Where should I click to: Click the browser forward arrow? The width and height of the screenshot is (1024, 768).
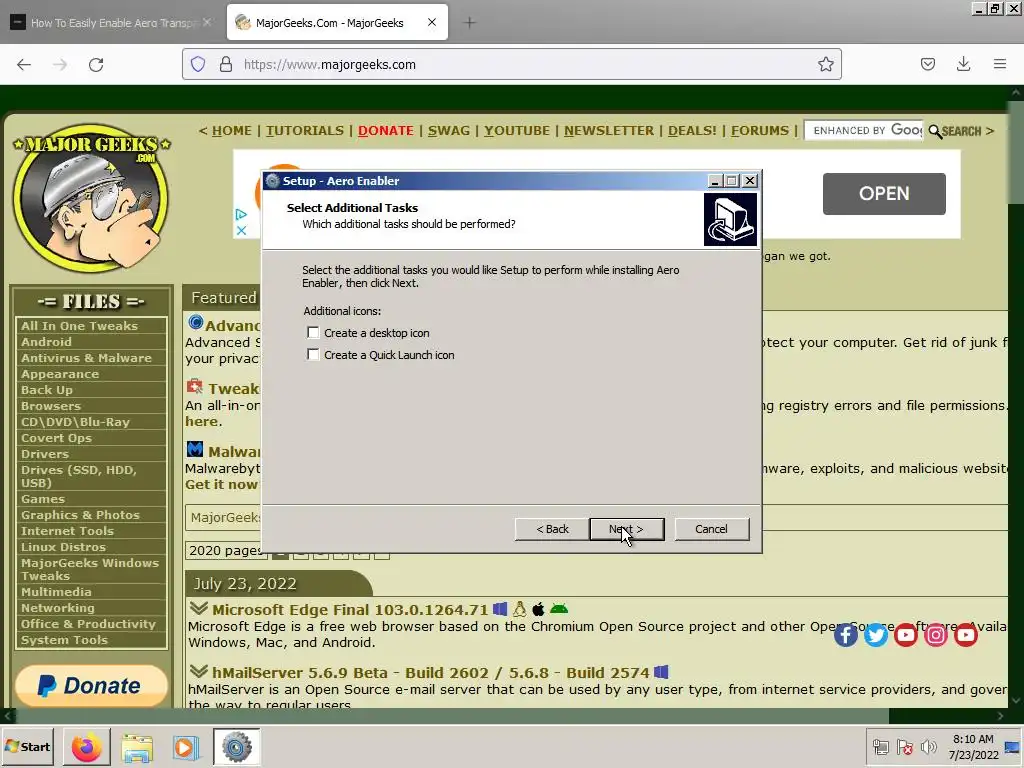click(60, 64)
